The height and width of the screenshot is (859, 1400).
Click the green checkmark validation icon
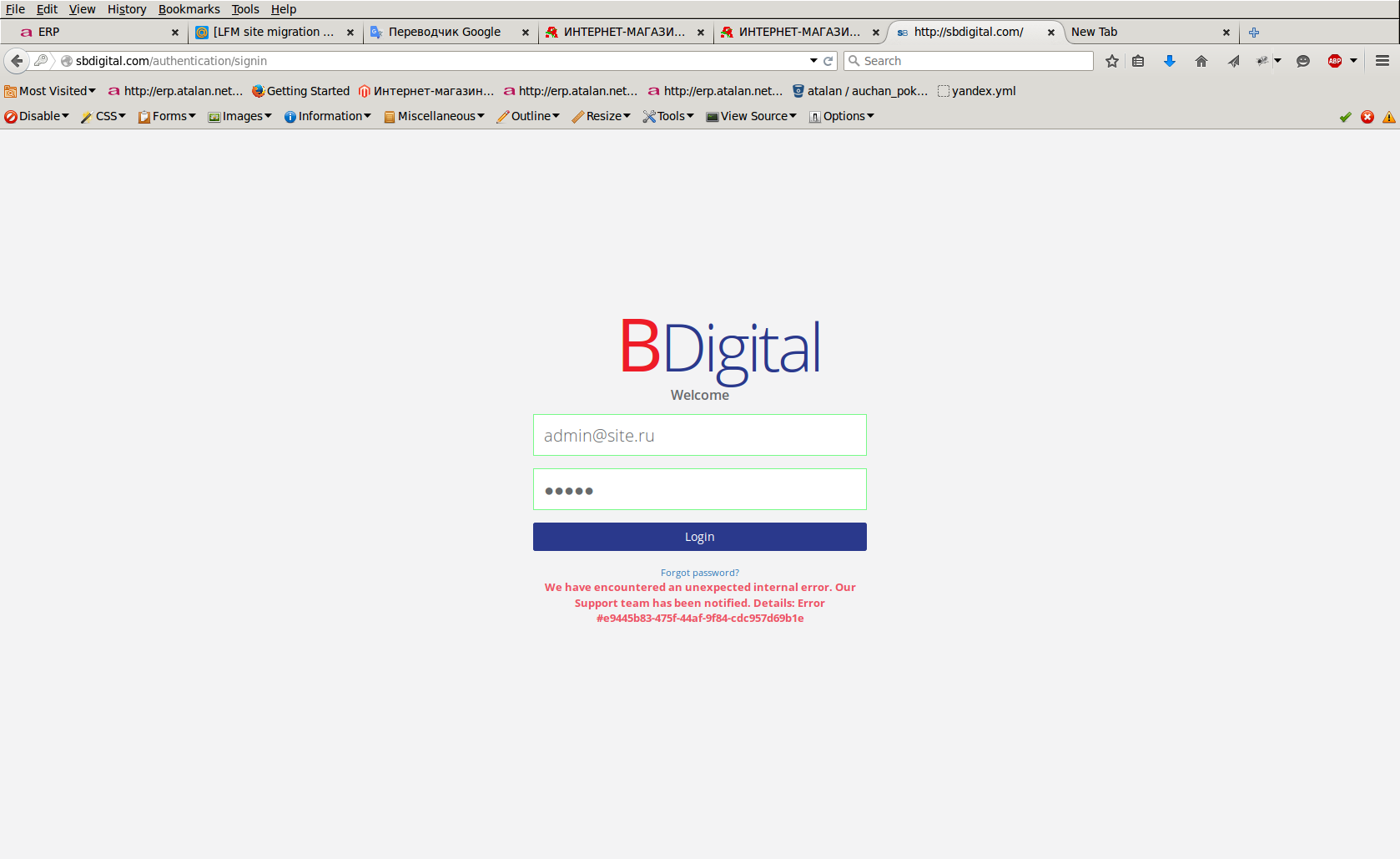1345,117
